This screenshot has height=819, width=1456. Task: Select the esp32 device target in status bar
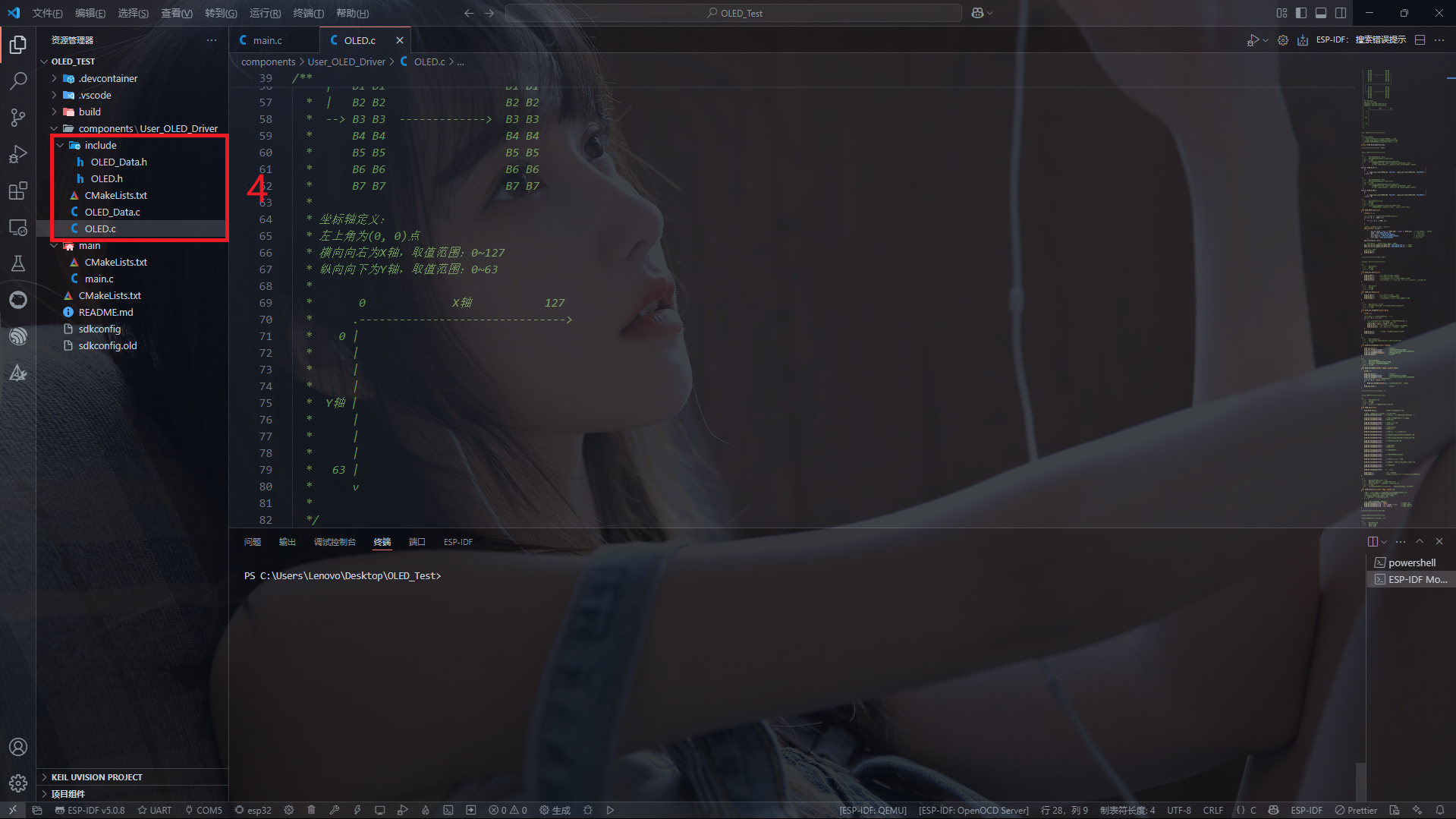coord(258,810)
